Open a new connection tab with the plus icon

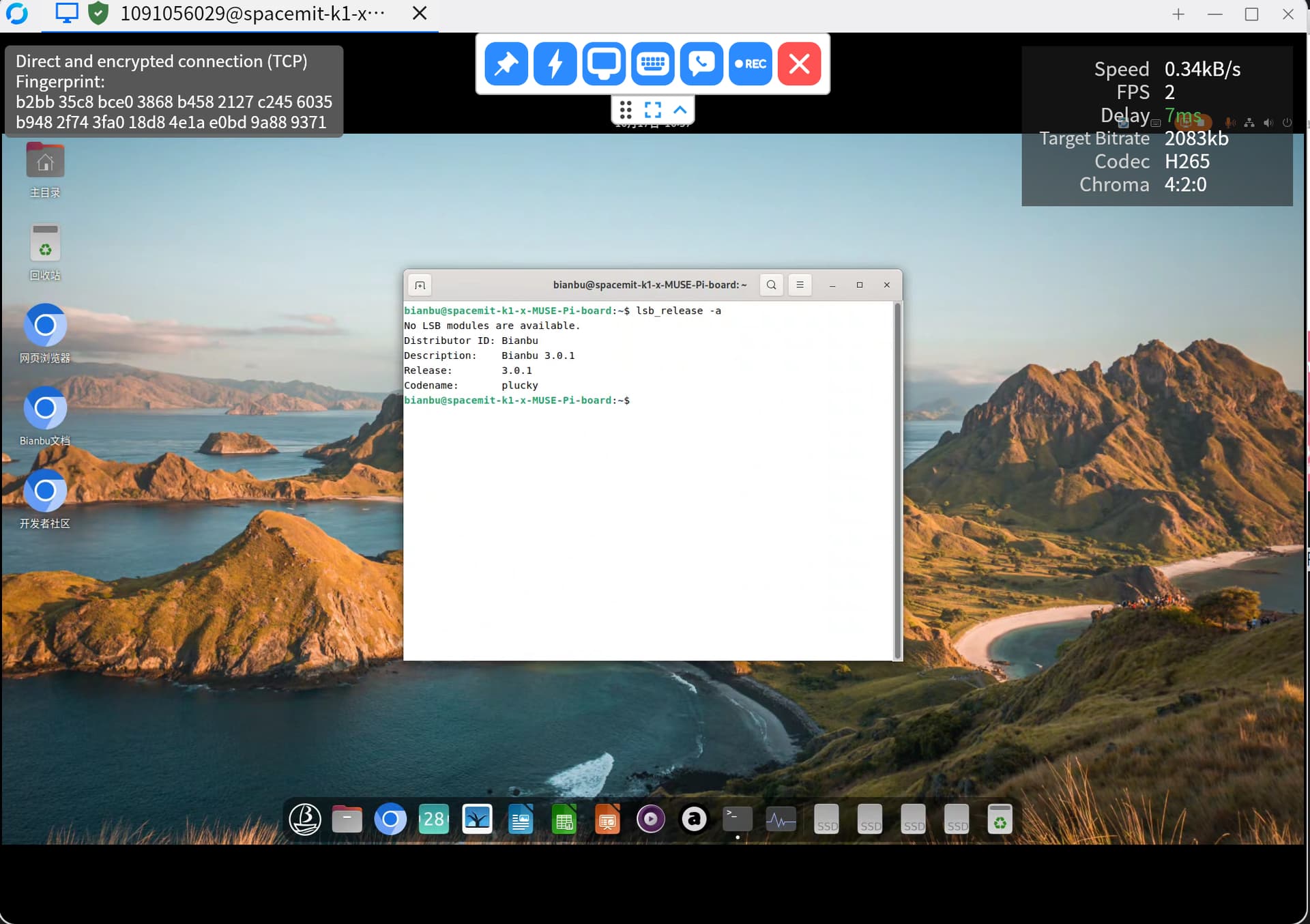coord(1178,14)
